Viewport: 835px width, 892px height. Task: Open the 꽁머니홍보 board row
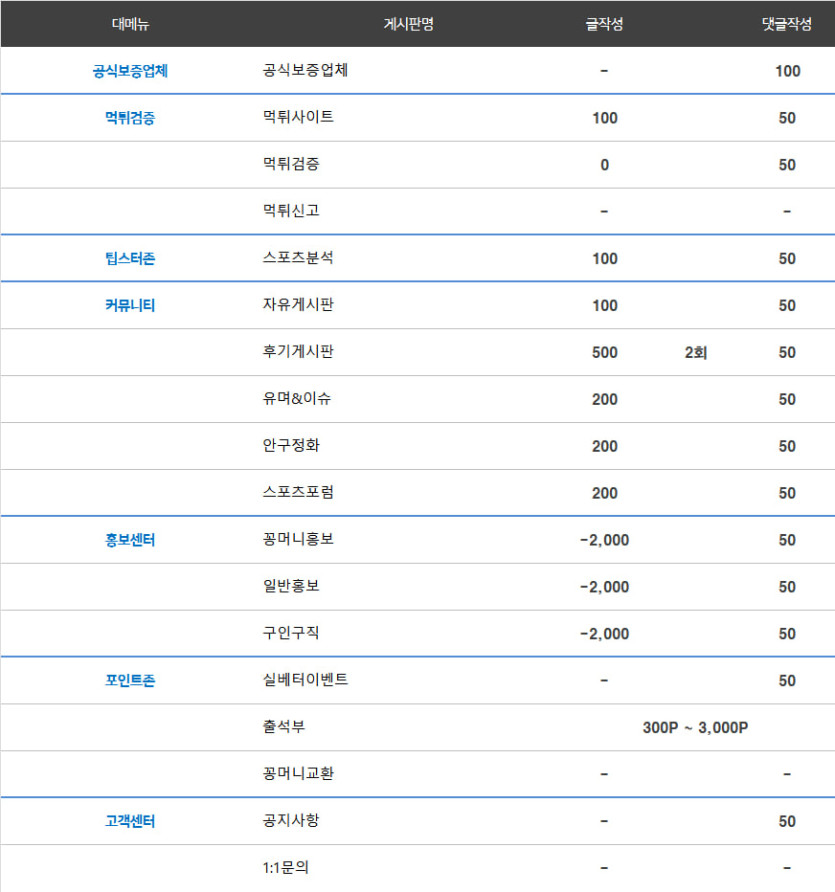[298, 540]
